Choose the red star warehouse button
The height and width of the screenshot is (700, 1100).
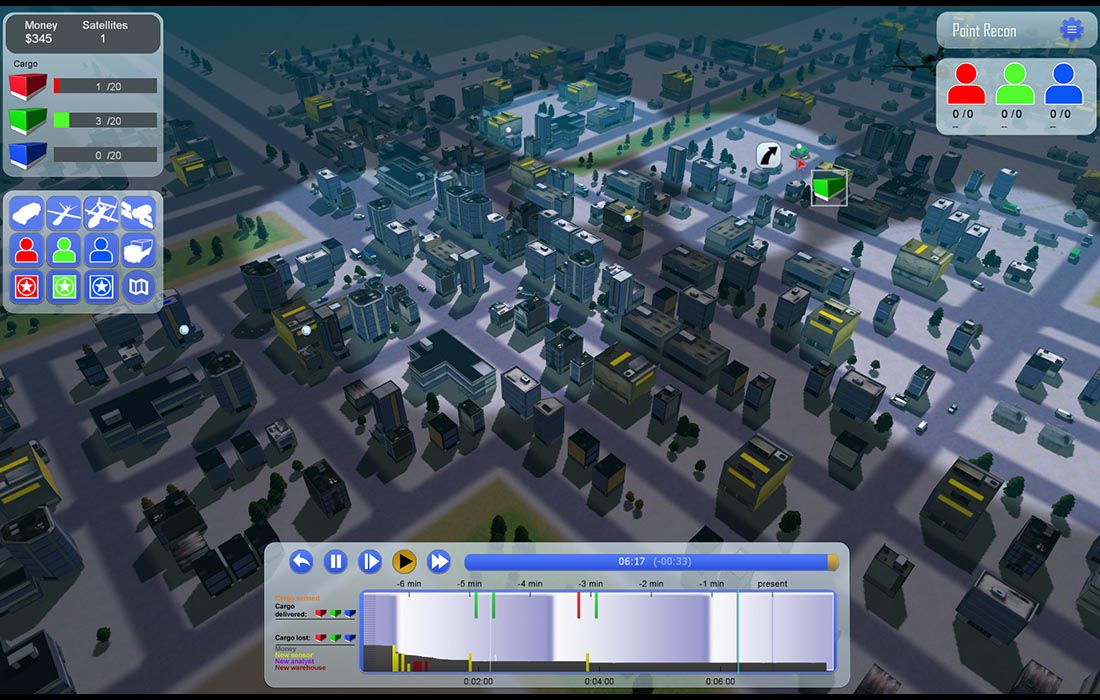point(27,287)
